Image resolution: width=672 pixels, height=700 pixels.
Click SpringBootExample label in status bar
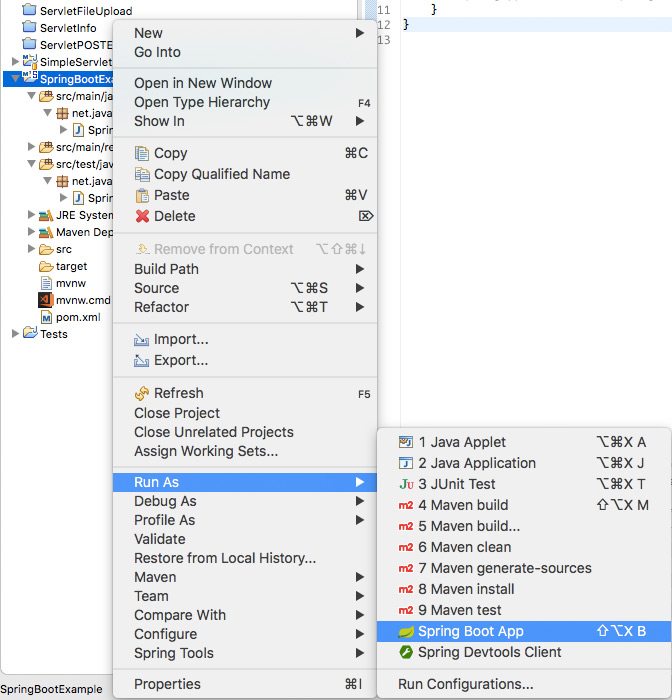51,689
